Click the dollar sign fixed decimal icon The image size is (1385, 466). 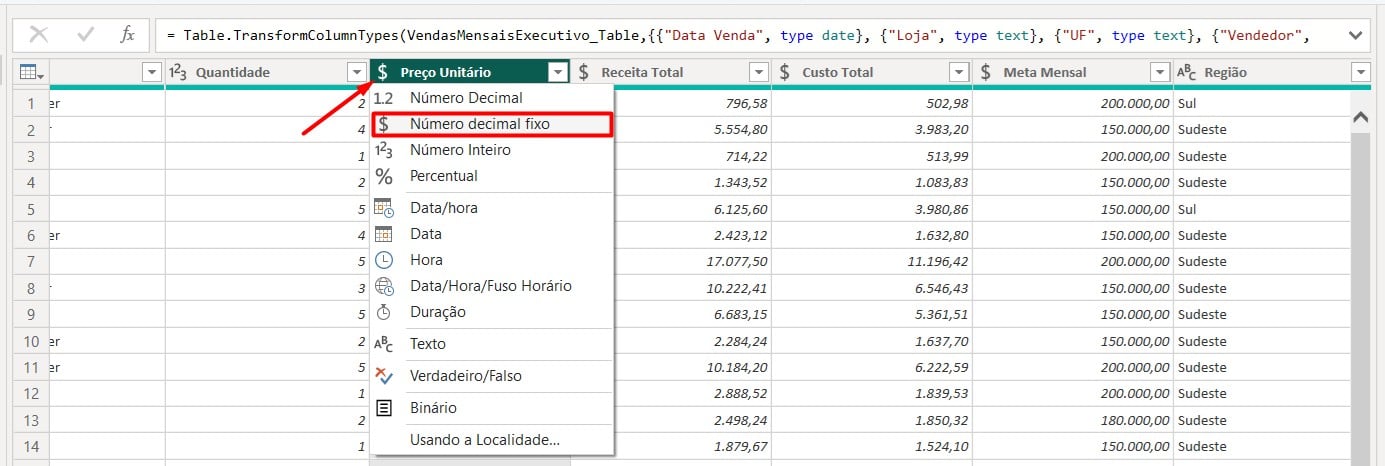[x=383, y=124]
